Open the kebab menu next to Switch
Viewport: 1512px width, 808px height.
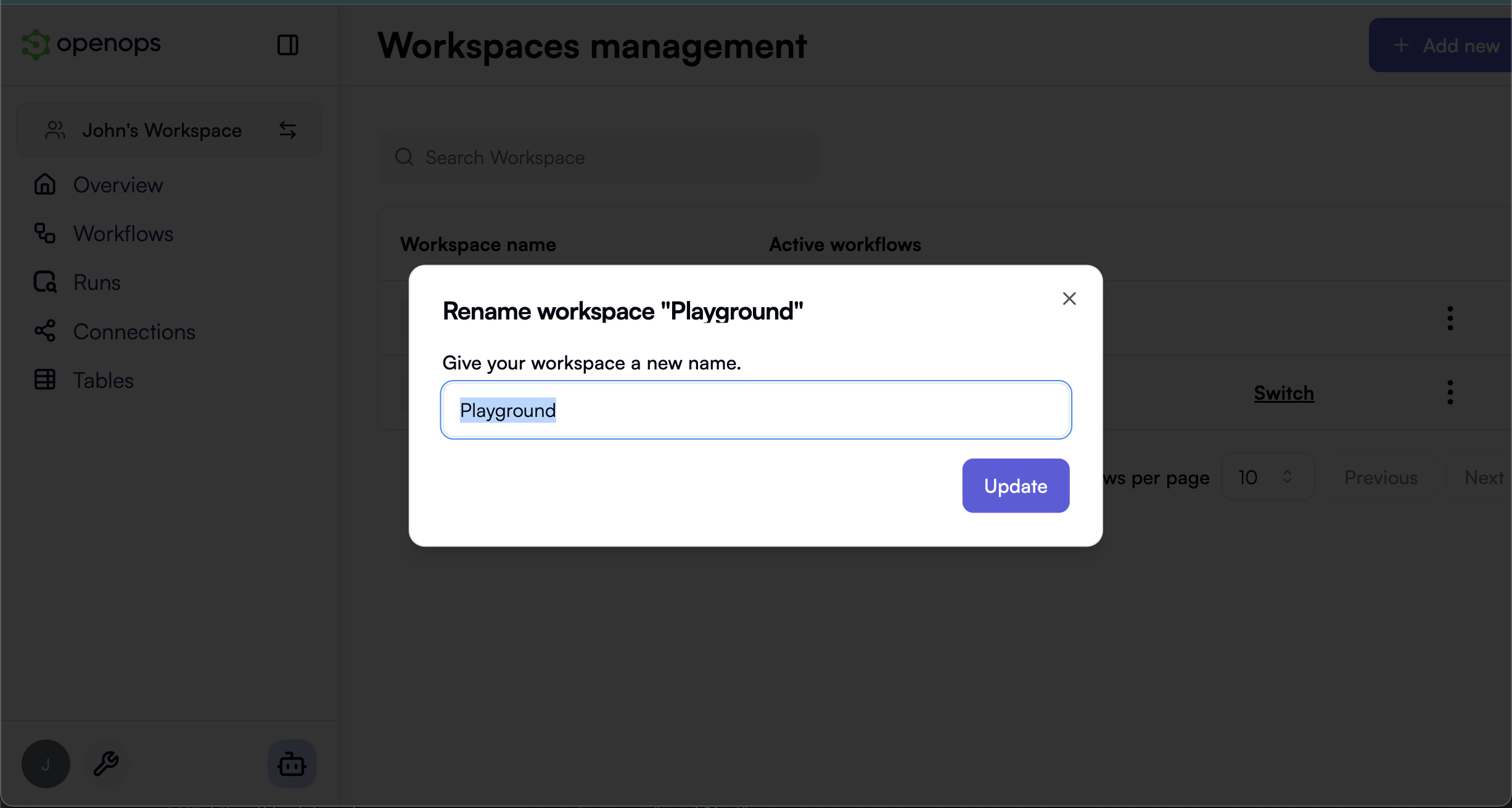(x=1450, y=391)
